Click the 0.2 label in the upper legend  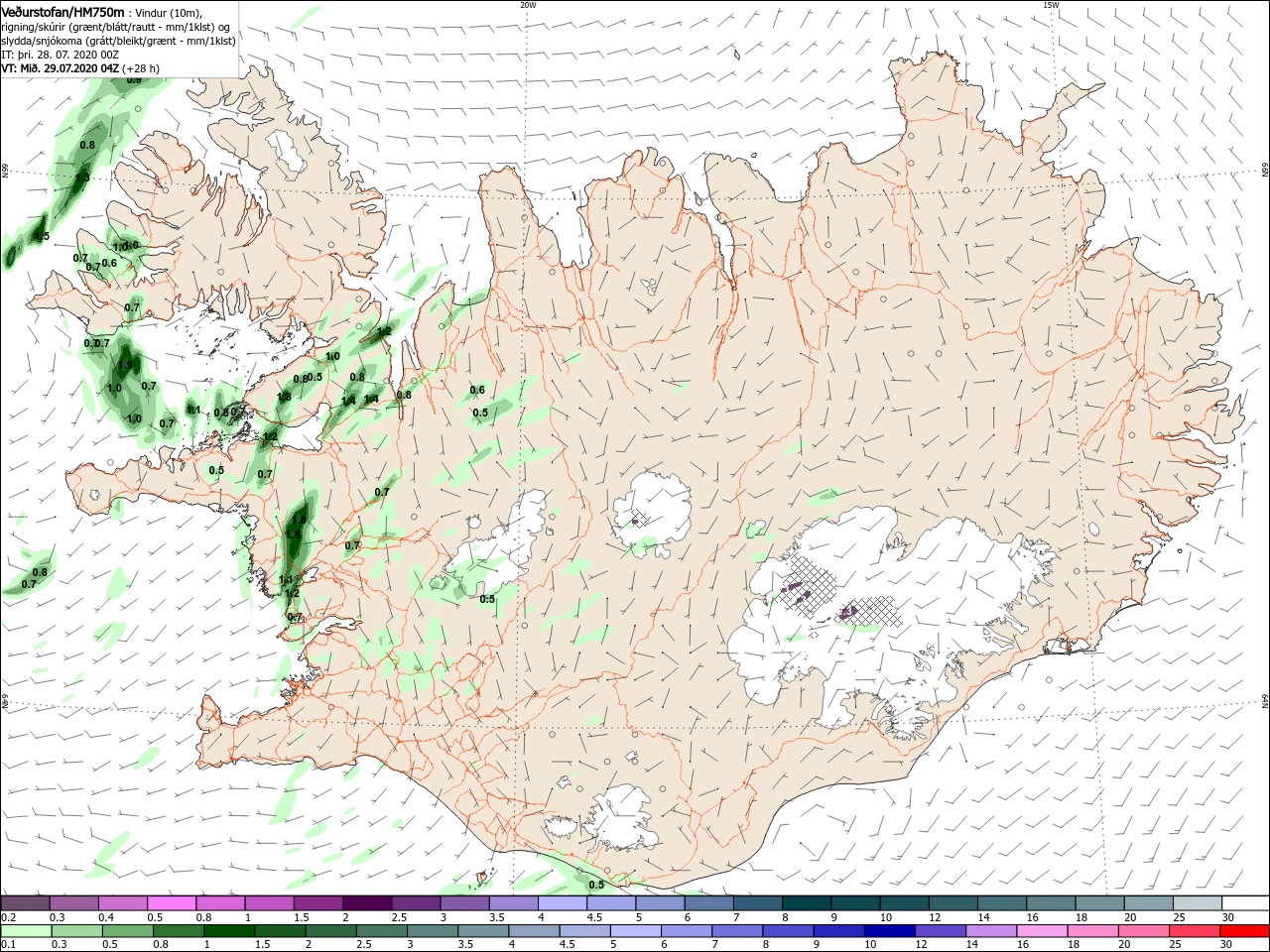[x=8, y=917]
